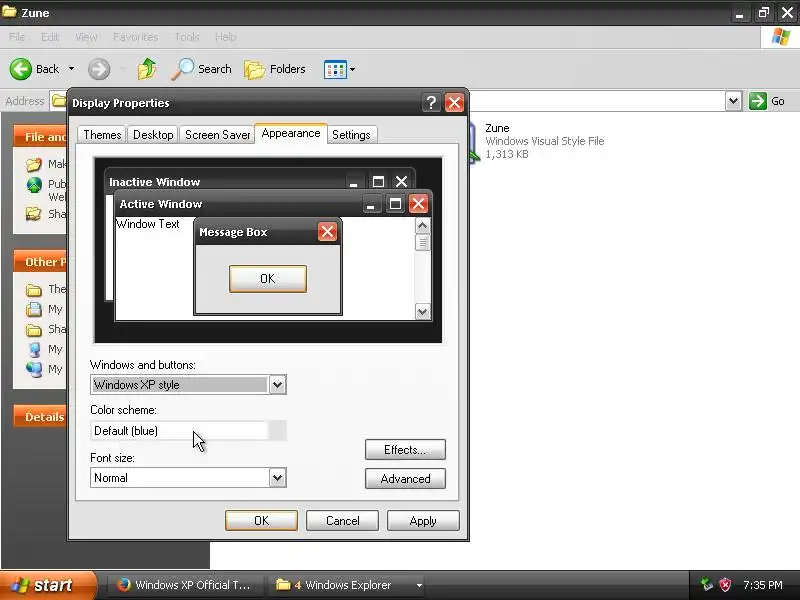Click the Make a new folder icon
The image size is (800, 600).
34,164
